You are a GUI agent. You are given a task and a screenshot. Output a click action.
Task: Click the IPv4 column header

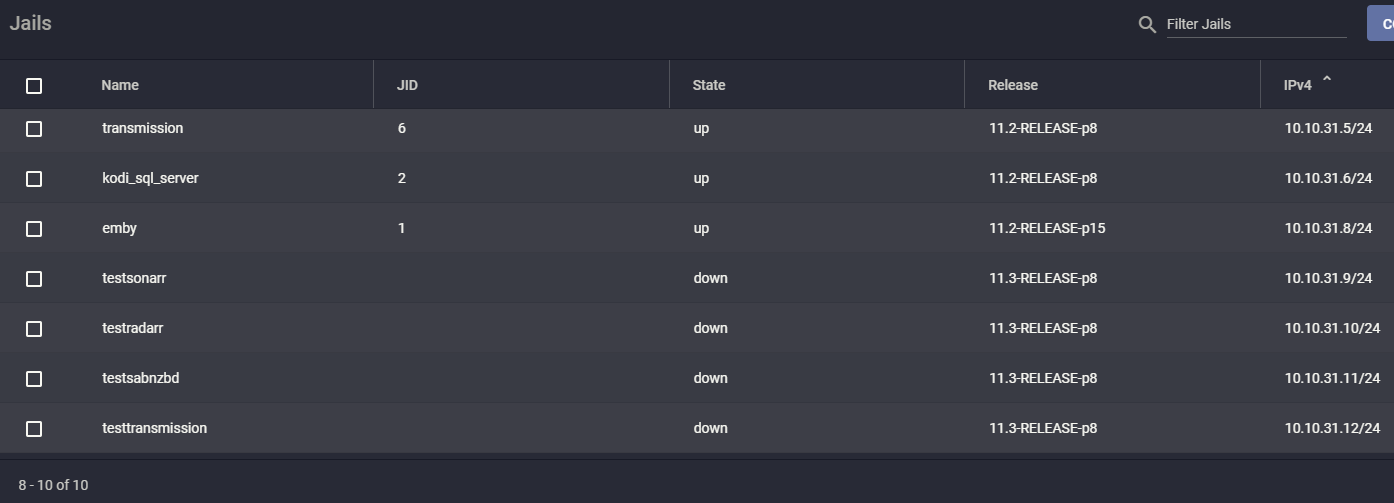[x=1298, y=85]
